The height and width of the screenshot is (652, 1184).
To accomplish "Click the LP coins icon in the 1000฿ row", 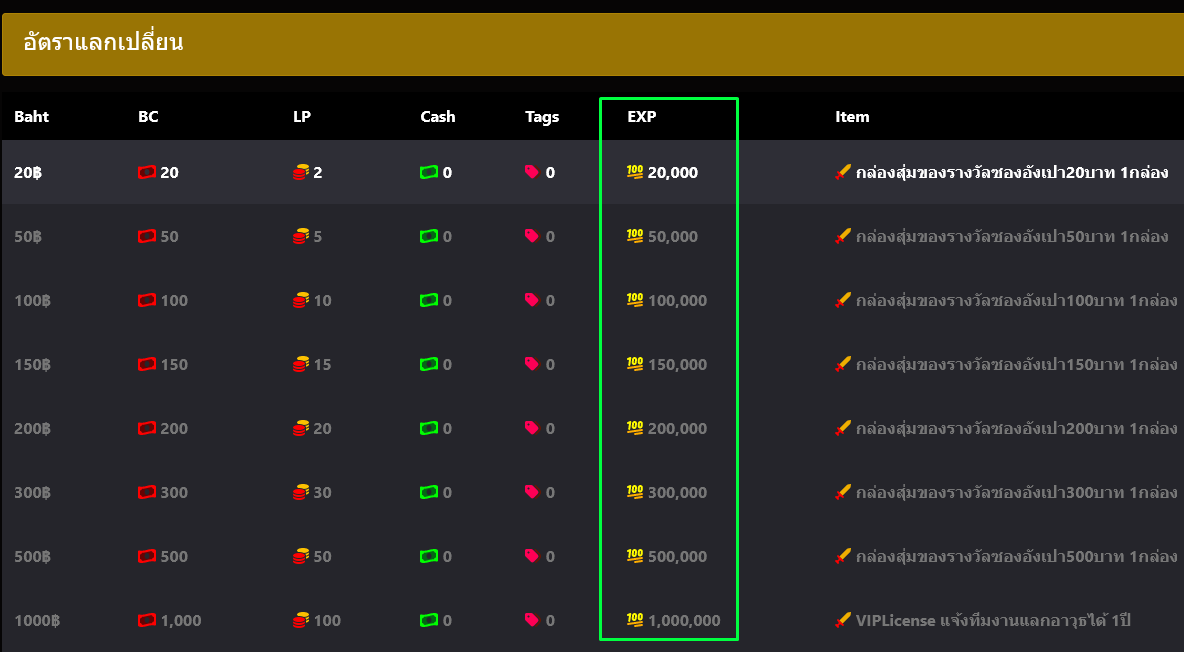I will [301, 621].
